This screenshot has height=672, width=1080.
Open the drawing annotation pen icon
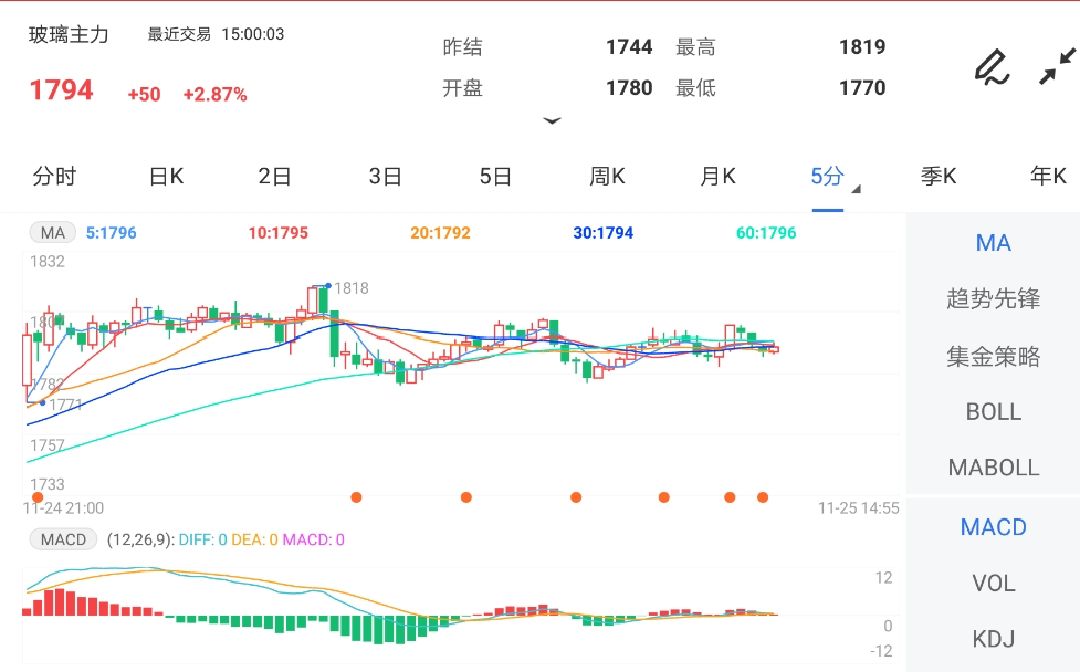[x=991, y=68]
